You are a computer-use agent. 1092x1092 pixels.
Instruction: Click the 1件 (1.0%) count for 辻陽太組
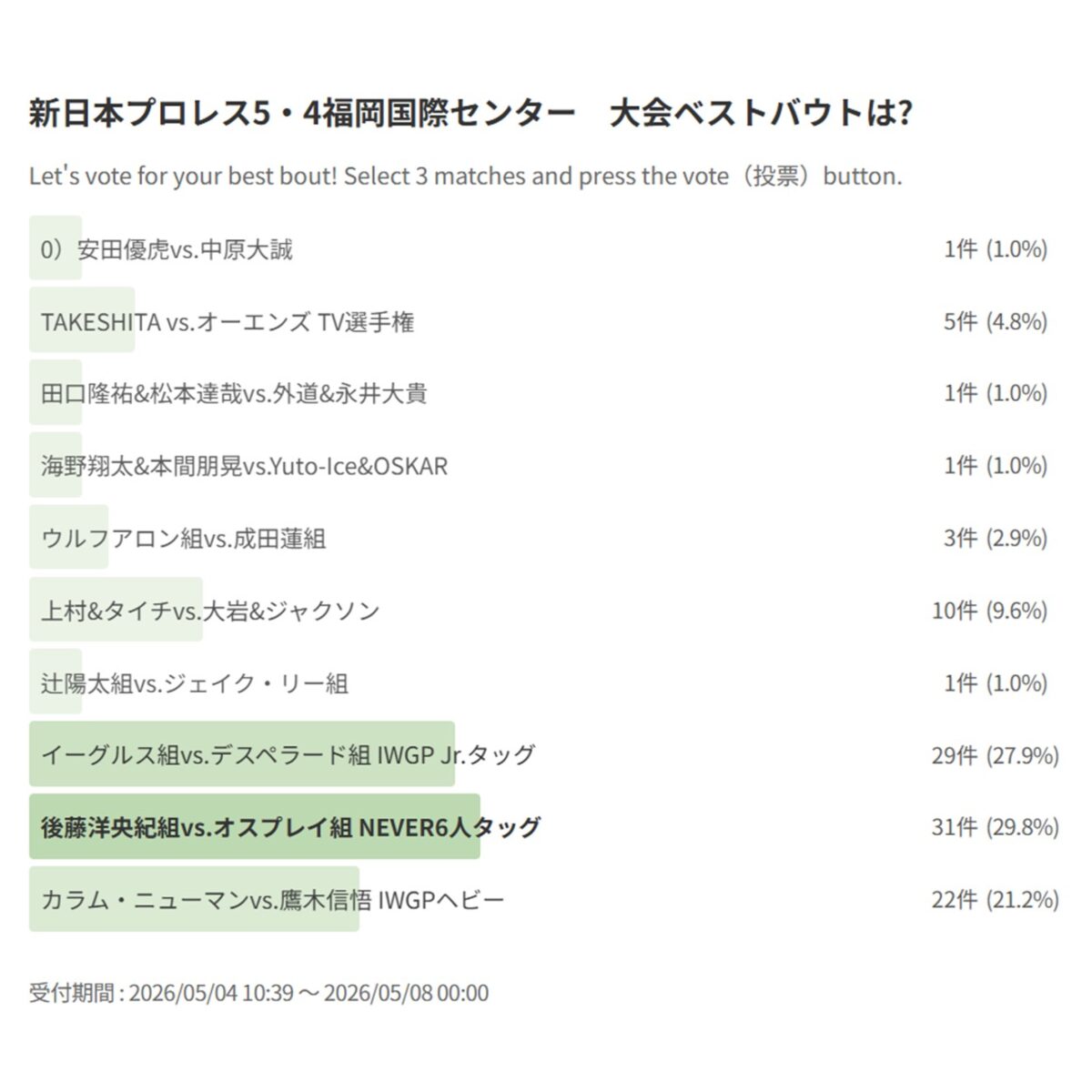[x=996, y=682]
